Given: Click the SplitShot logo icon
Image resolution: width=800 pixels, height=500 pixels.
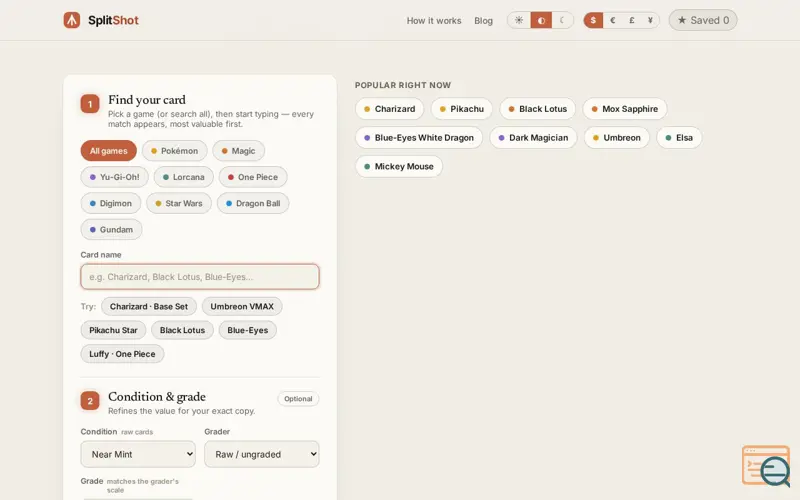Looking at the screenshot, I should click(x=72, y=20).
